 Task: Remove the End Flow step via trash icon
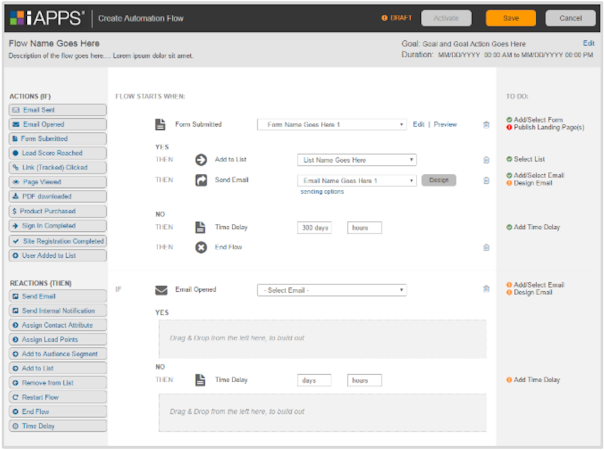[x=486, y=247]
